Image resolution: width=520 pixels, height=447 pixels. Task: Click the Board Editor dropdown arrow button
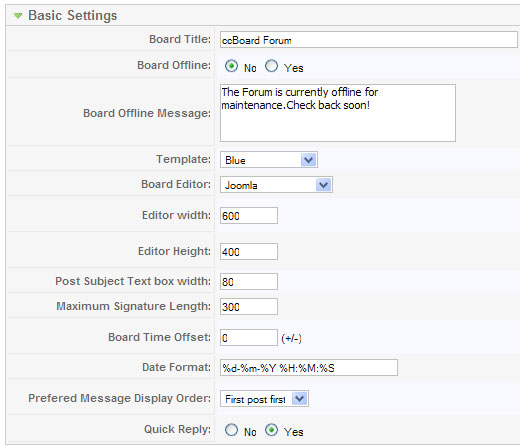[x=323, y=185]
